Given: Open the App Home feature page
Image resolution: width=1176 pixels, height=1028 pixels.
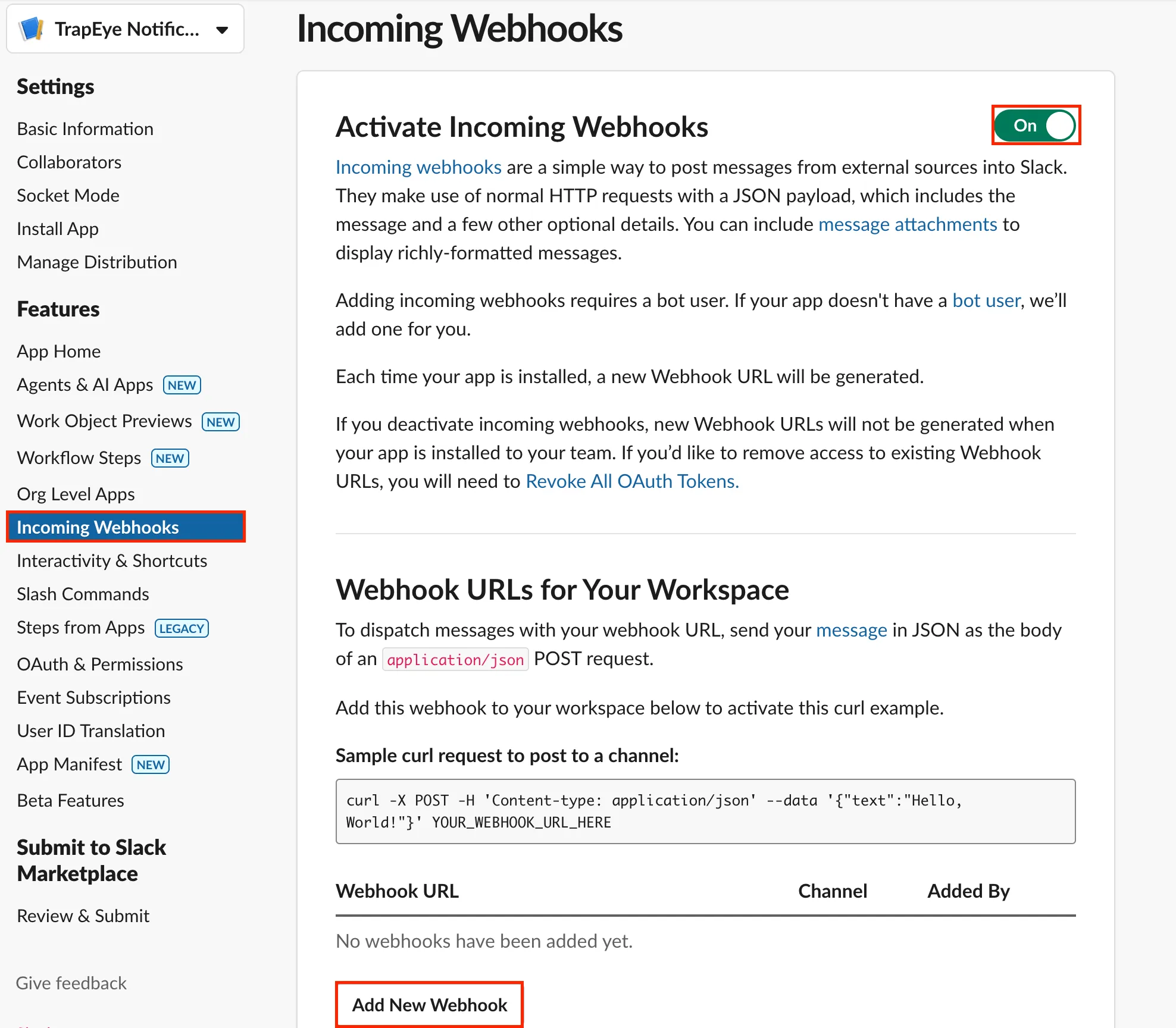Looking at the screenshot, I should coord(58,351).
